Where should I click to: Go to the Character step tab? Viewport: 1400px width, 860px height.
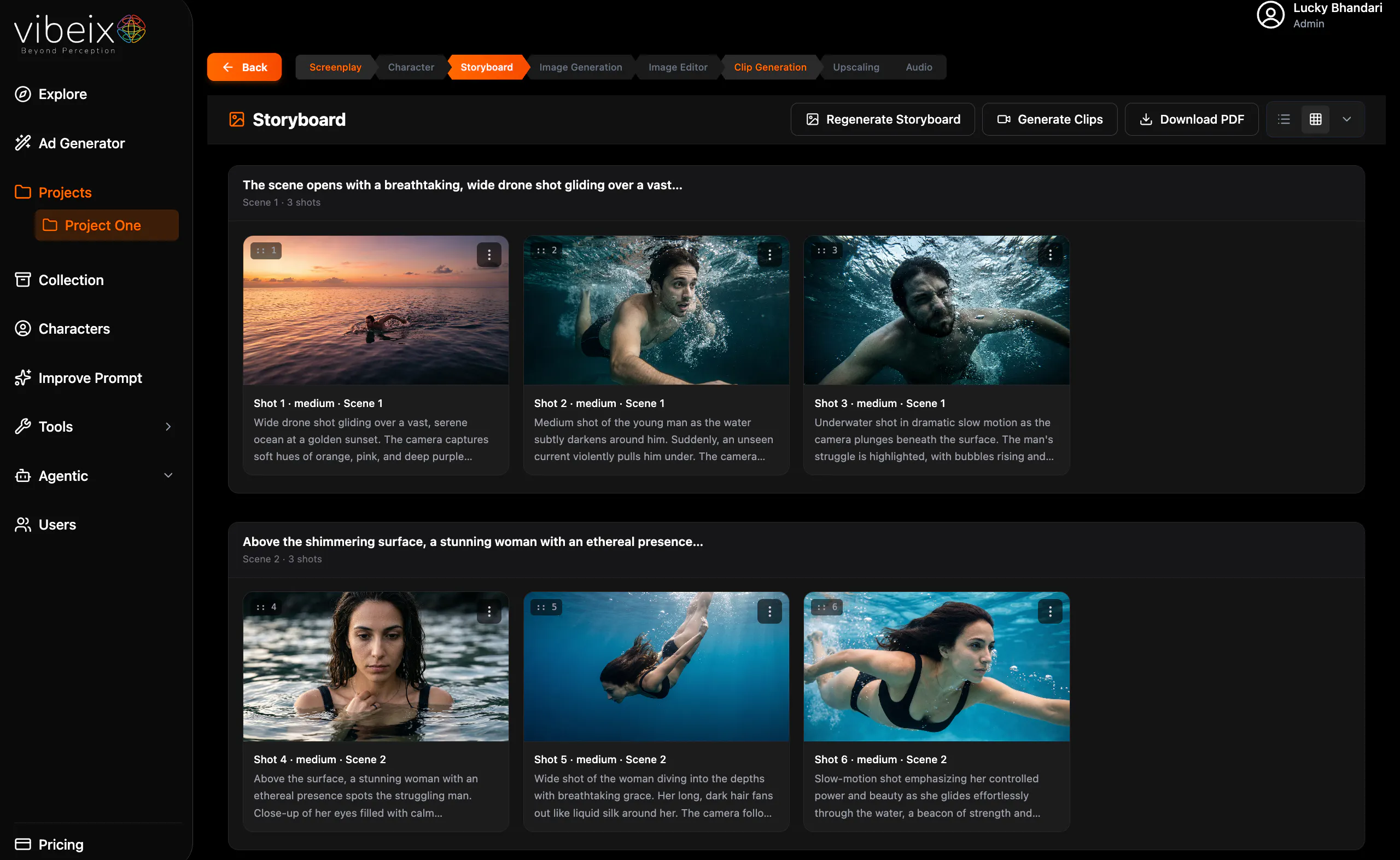pos(411,67)
